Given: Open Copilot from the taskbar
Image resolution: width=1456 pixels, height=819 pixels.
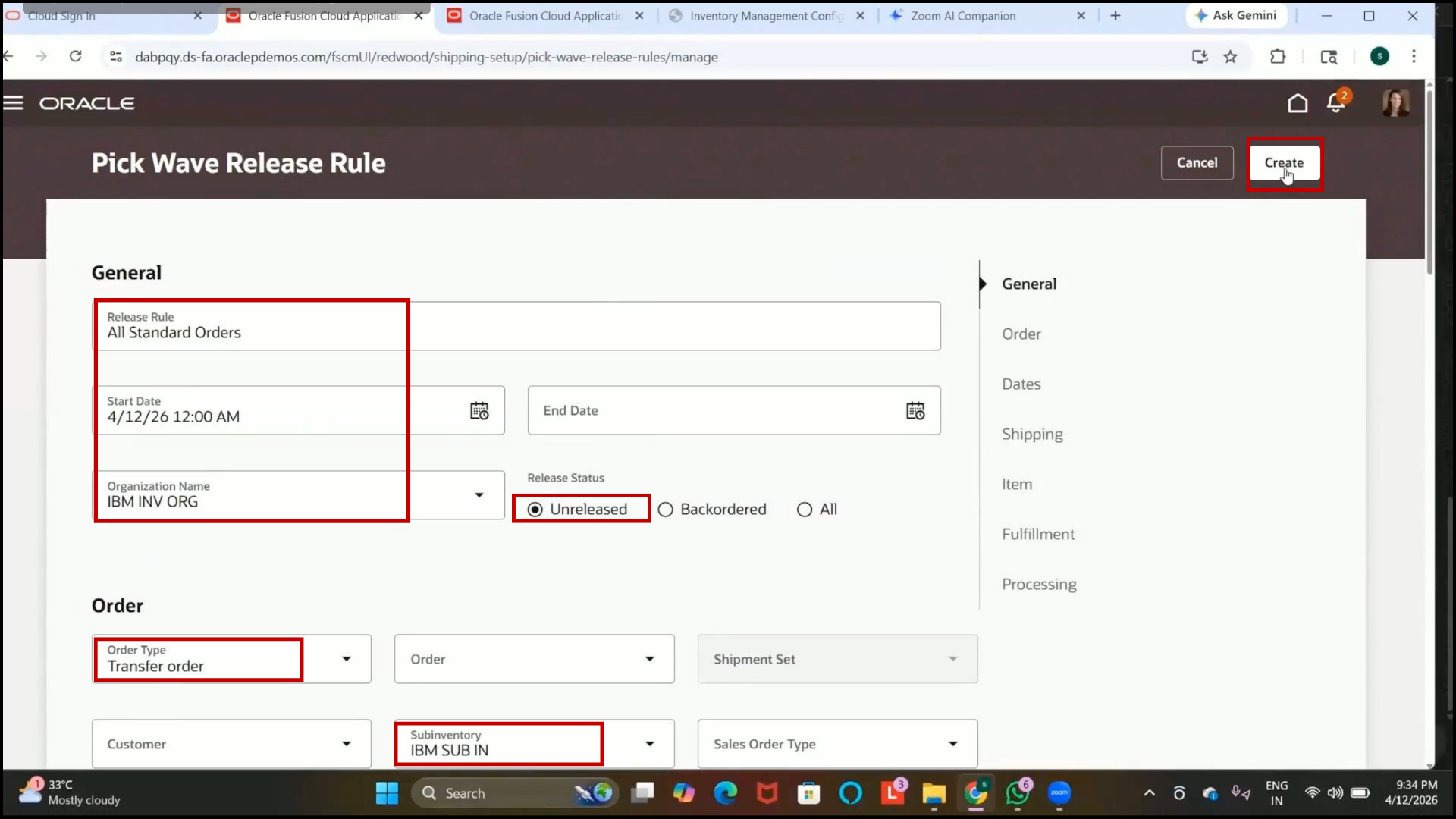Looking at the screenshot, I should pos(684,793).
